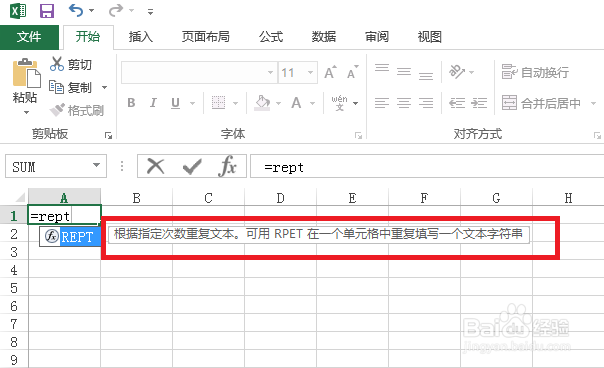Switch to the 开始 (Home) tab
604x368 pixels.
(88, 37)
